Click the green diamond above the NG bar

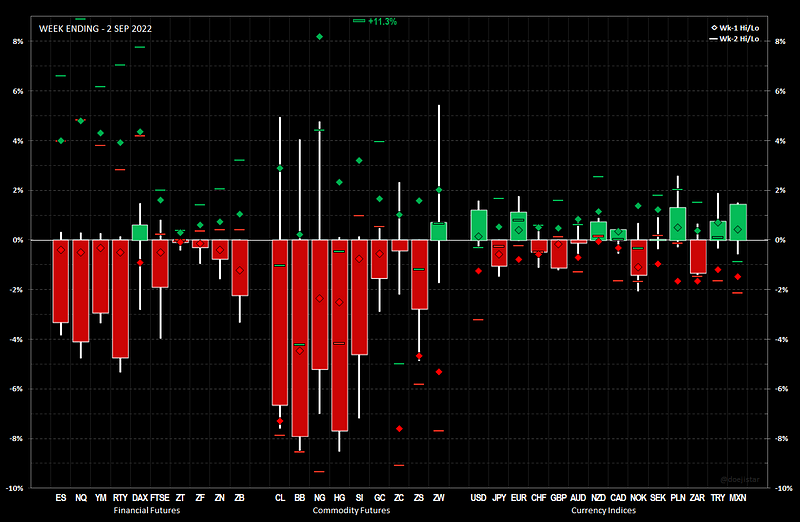[x=319, y=37]
